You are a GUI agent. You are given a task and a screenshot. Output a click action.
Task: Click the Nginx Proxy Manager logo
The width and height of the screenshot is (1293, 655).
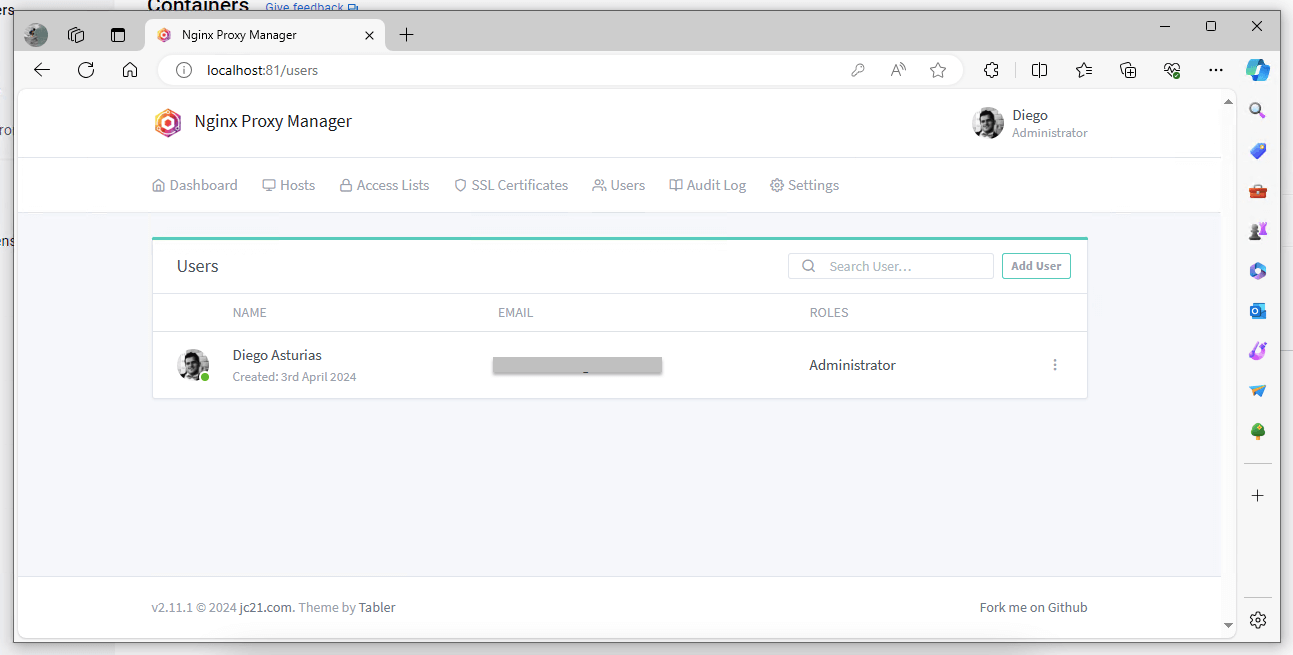tap(168, 122)
